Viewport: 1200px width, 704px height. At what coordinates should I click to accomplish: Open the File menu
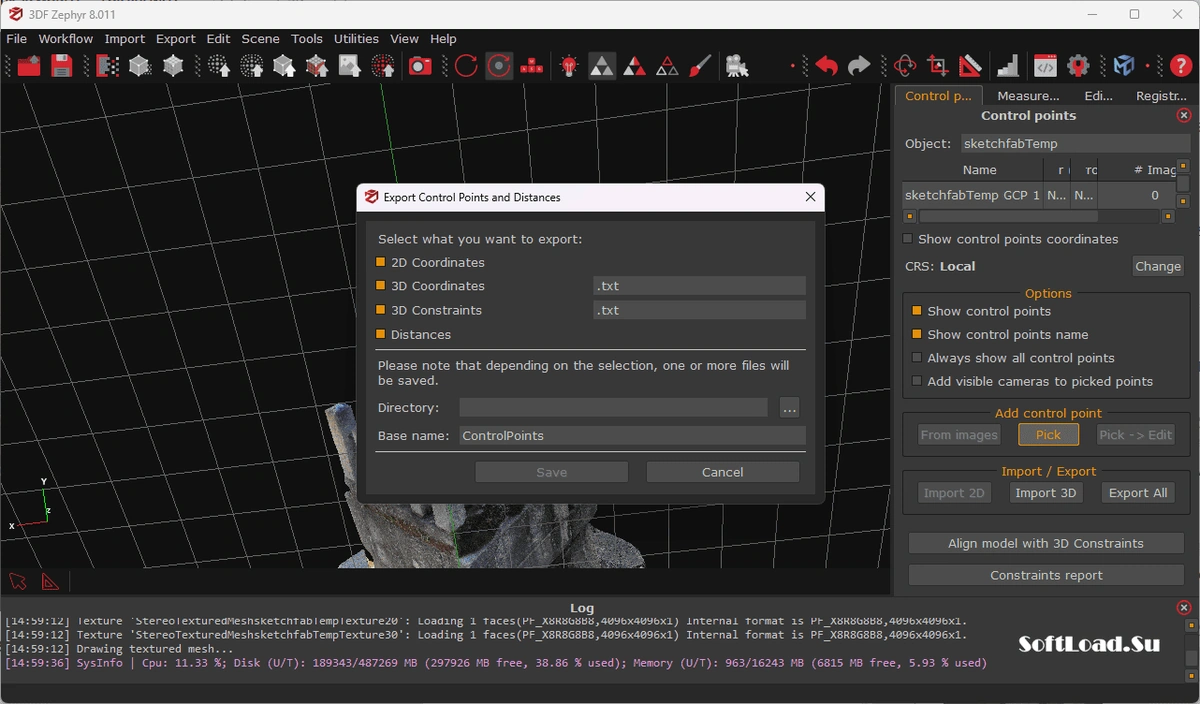point(17,39)
